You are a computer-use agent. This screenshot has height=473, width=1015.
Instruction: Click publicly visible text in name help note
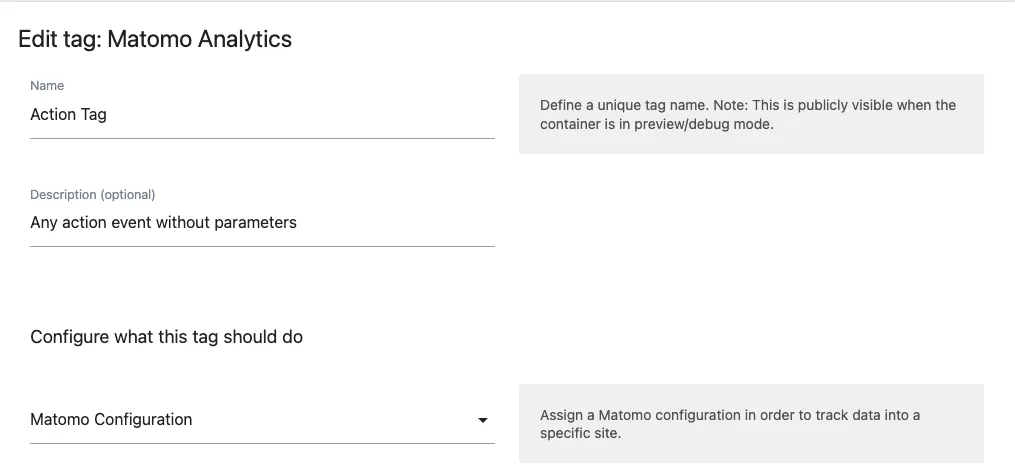pos(824,105)
